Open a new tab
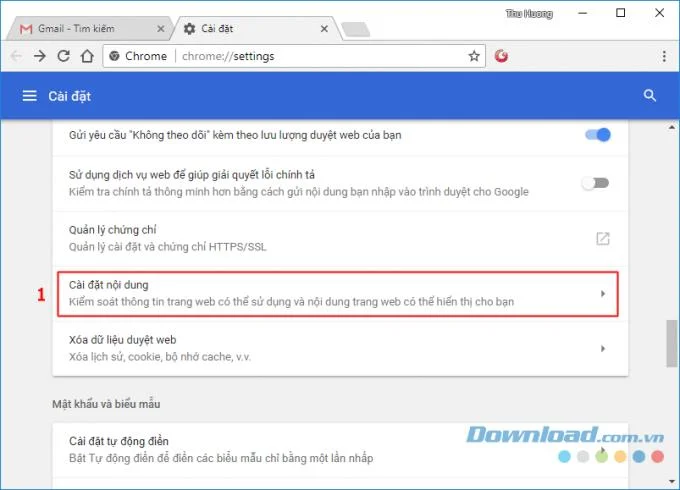 tap(356, 29)
